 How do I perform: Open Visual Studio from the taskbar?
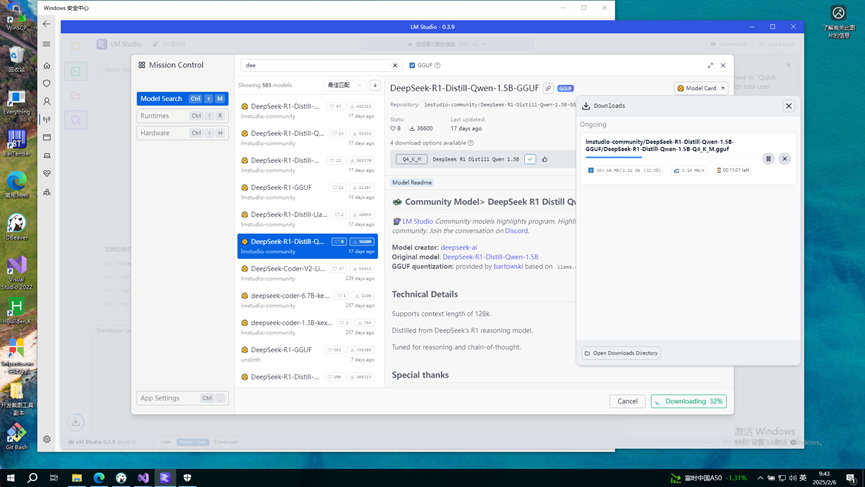143,478
